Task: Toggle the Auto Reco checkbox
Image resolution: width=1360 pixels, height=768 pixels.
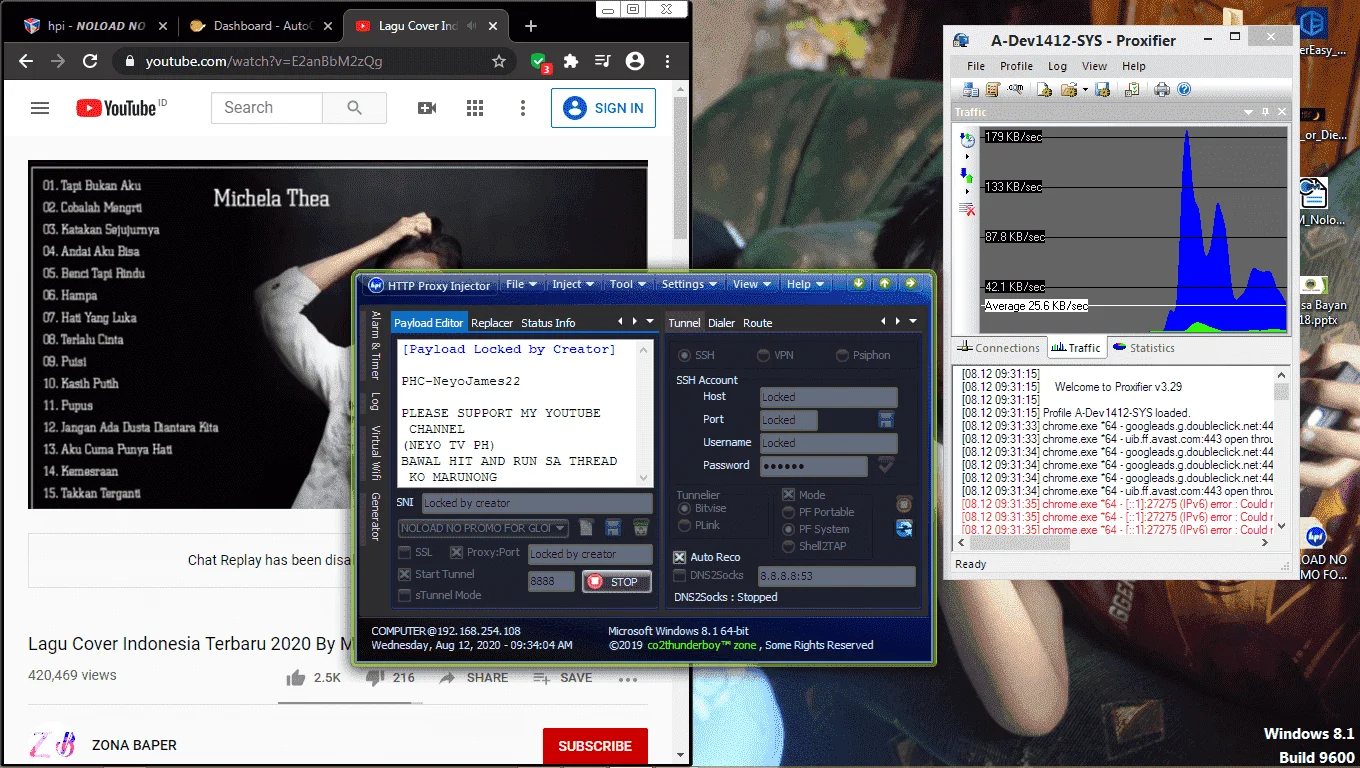Action: pyautogui.click(x=680, y=557)
